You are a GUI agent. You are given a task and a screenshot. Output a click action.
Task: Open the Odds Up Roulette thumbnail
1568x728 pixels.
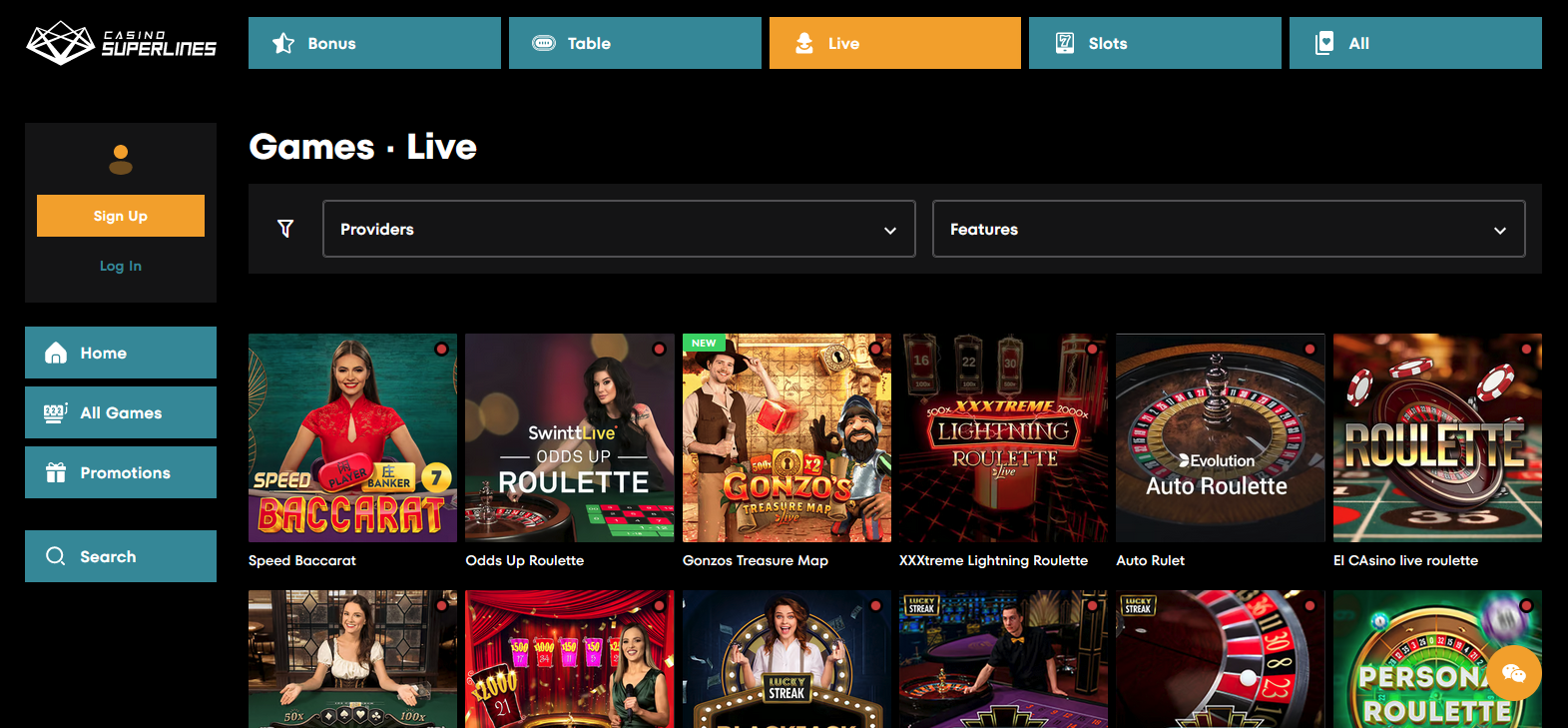coord(570,437)
